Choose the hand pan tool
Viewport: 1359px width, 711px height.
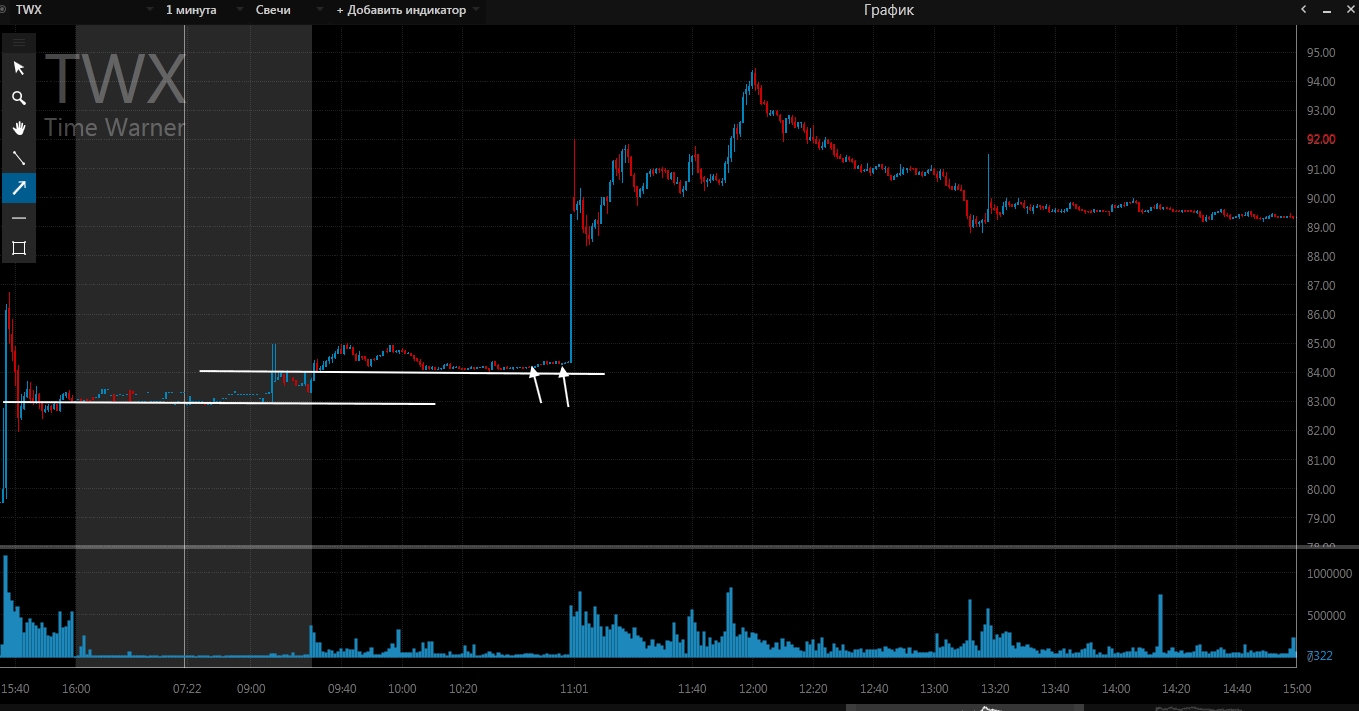[x=19, y=128]
